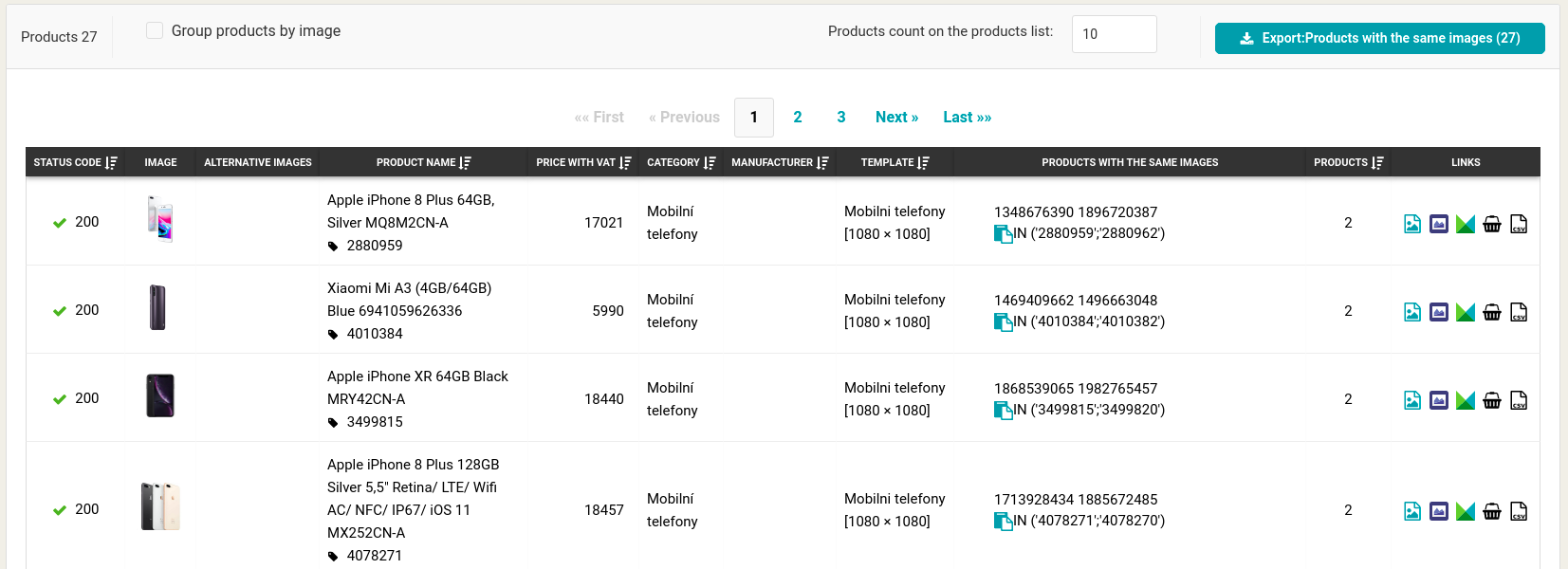This screenshot has height=569, width=1568.
Task: Download CSV for the iPhone XR row
Action: [1519, 400]
